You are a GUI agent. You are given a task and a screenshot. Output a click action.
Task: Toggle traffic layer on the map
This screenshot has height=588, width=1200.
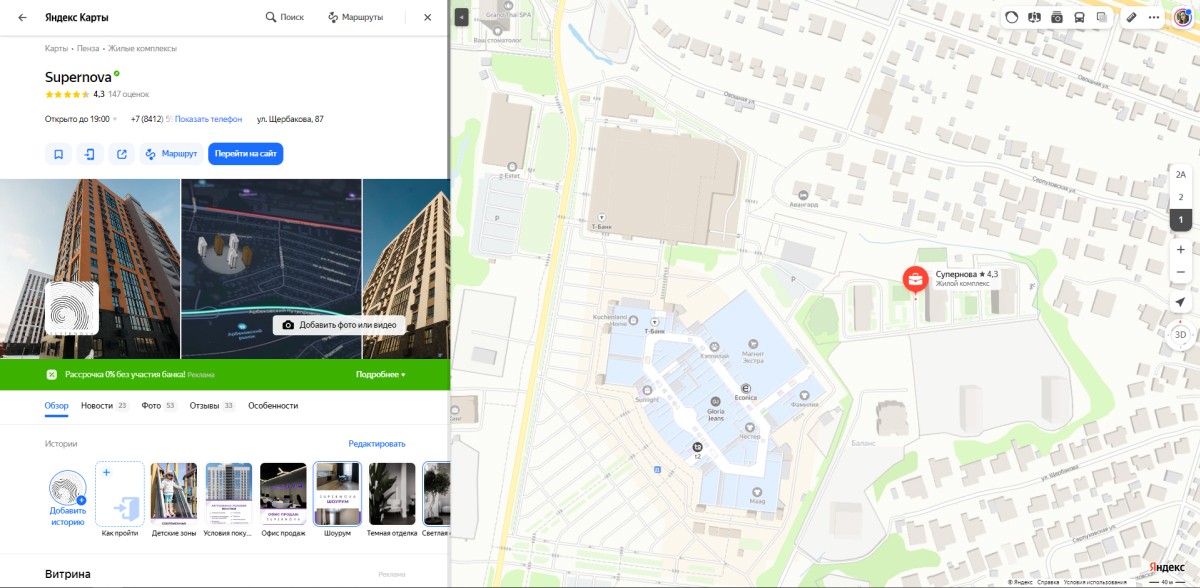tap(1011, 17)
